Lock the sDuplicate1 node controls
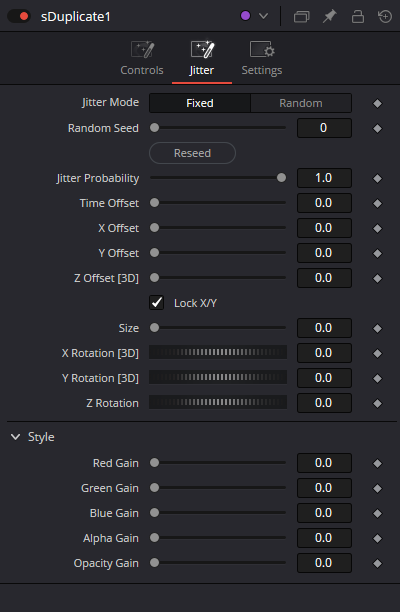400x612 pixels. 357,16
